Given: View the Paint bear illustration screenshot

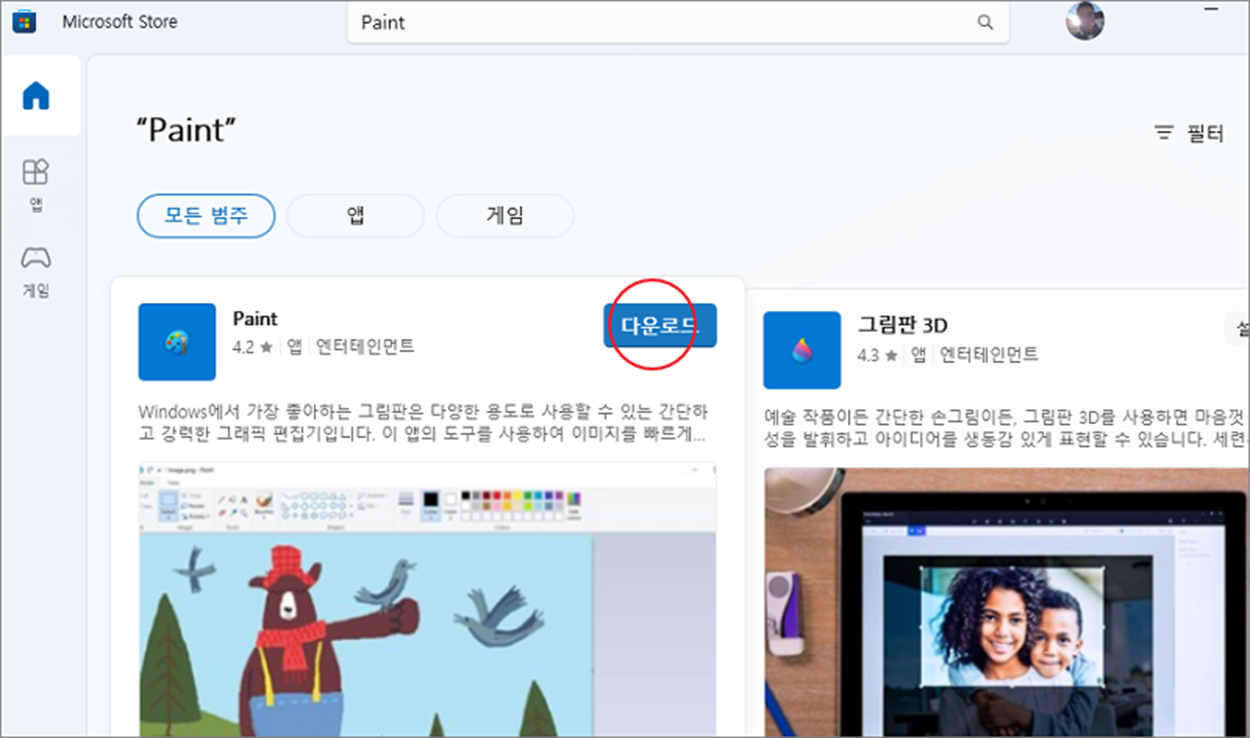Looking at the screenshot, I should coord(427,598).
